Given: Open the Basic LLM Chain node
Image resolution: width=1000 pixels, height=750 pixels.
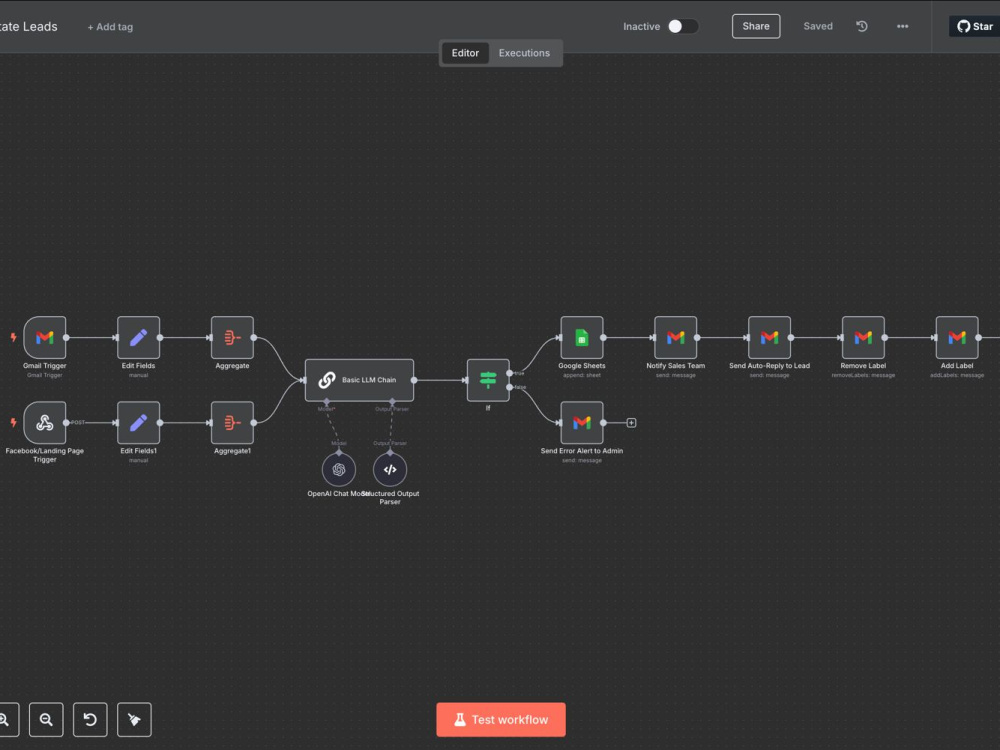Looking at the screenshot, I should click(359, 380).
